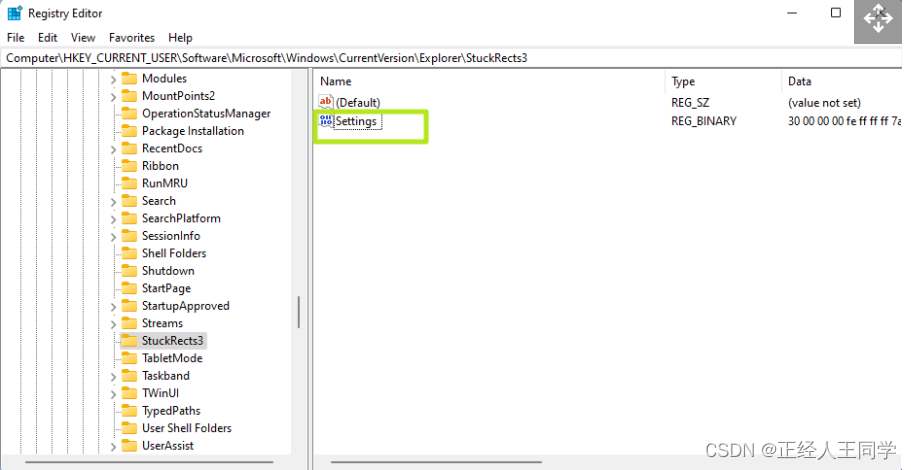
Task: Expand the TWinUI key
Action: tap(113, 394)
